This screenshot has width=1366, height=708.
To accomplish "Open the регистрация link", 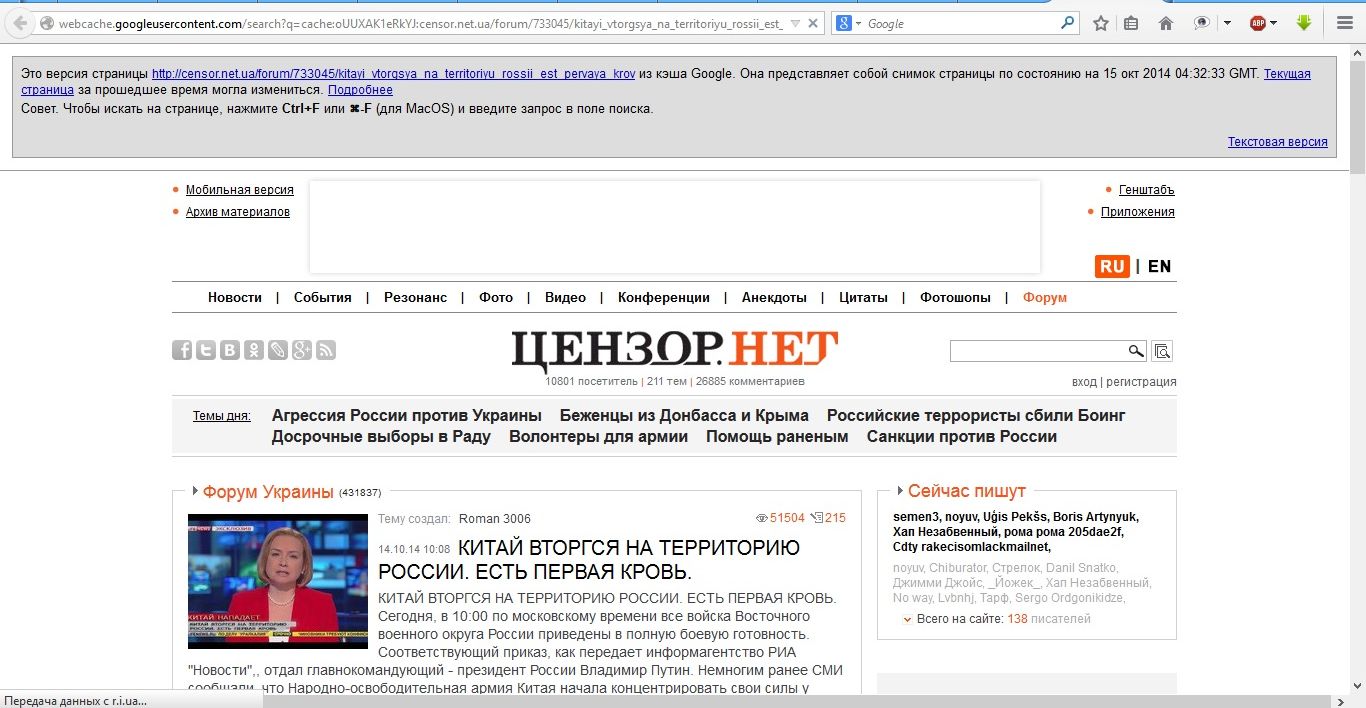I will 1141,382.
